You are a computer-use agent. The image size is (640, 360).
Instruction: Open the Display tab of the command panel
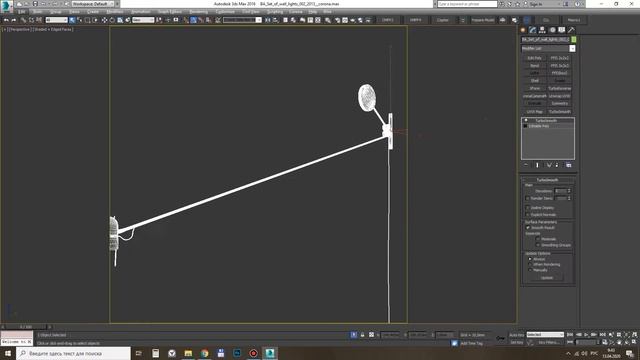click(562, 30)
